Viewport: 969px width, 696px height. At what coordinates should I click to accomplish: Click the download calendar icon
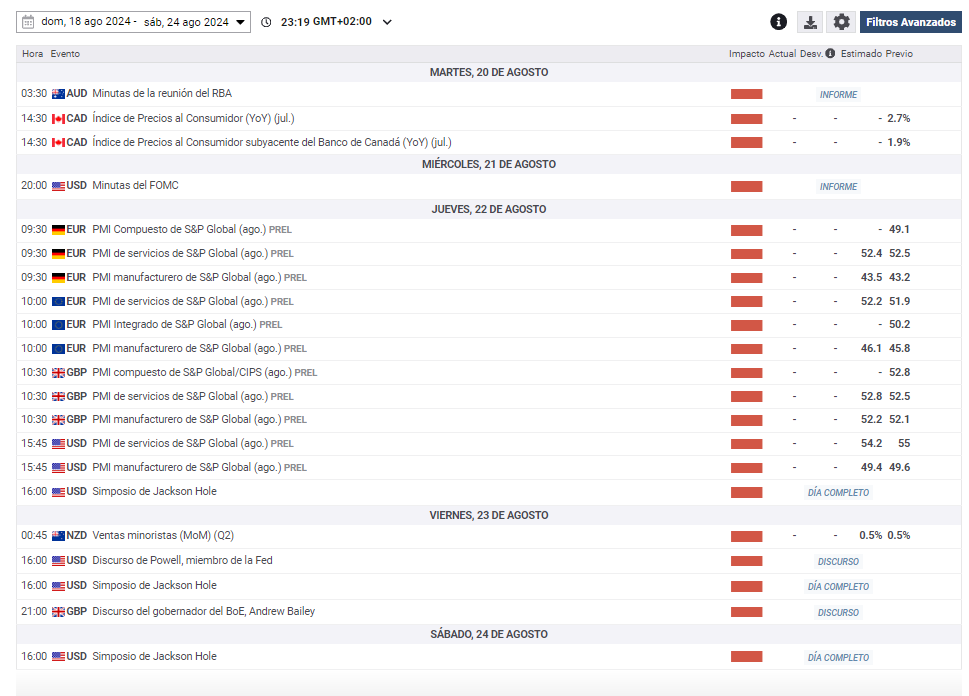tap(809, 22)
